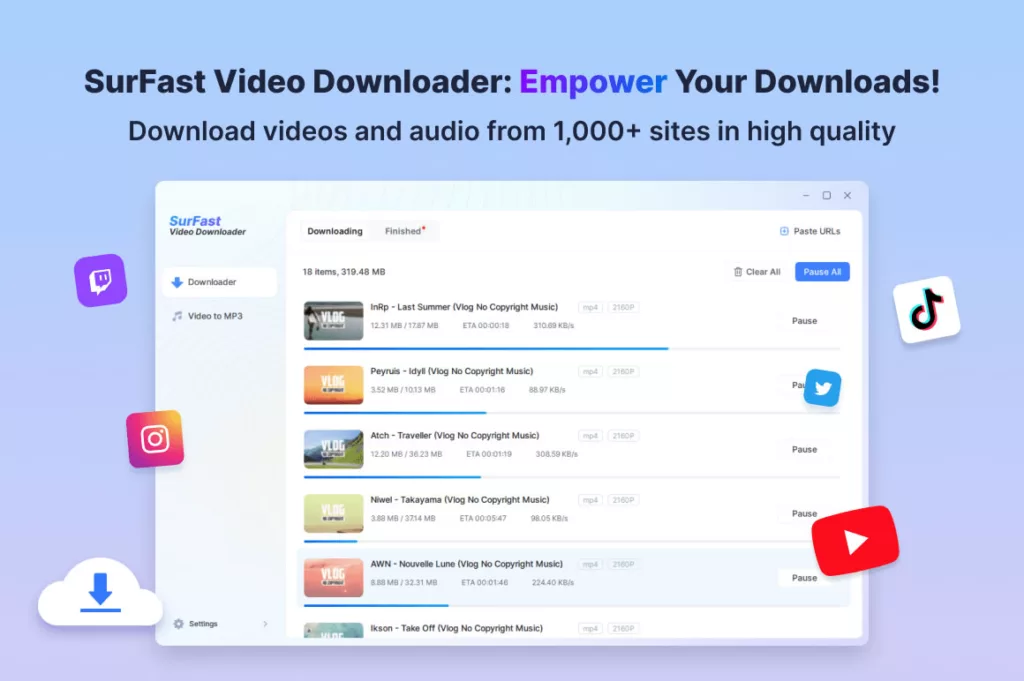The height and width of the screenshot is (681, 1024).
Task: Click 'ETA 00:05:47' on Niwel row
Action: (x=483, y=518)
